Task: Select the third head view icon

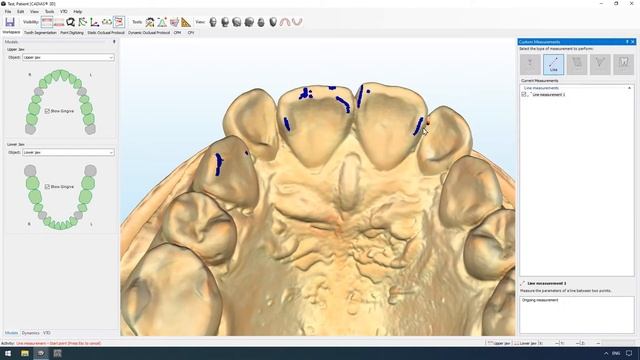Action: click(x=237, y=22)
